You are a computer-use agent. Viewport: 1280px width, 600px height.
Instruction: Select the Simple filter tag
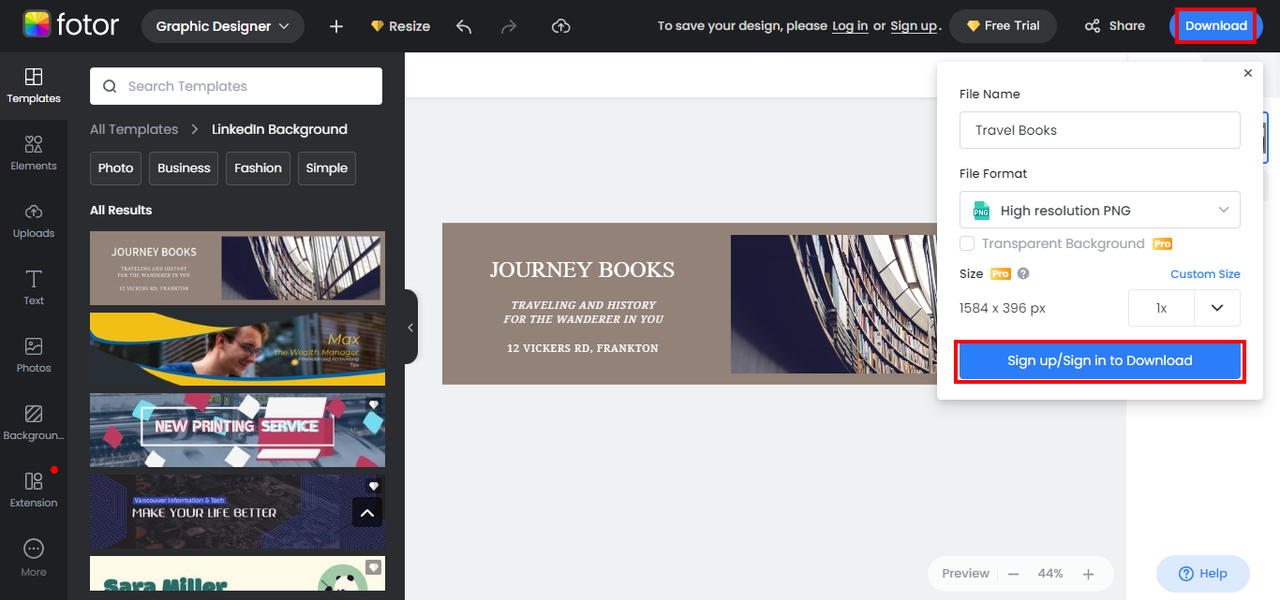pyautogui.click(x=327, y=168)
